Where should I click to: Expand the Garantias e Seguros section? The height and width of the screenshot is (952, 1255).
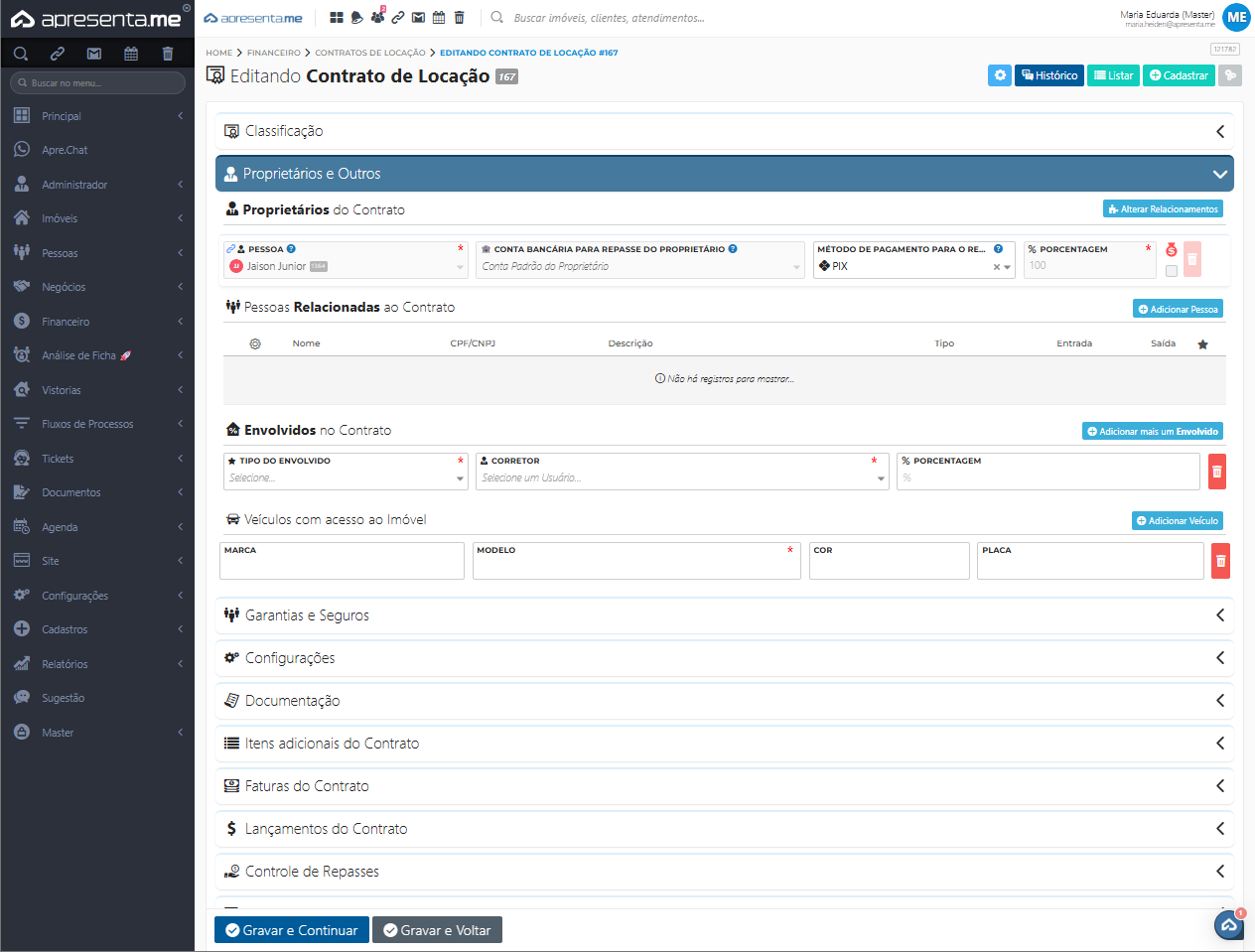click(724, 615)
